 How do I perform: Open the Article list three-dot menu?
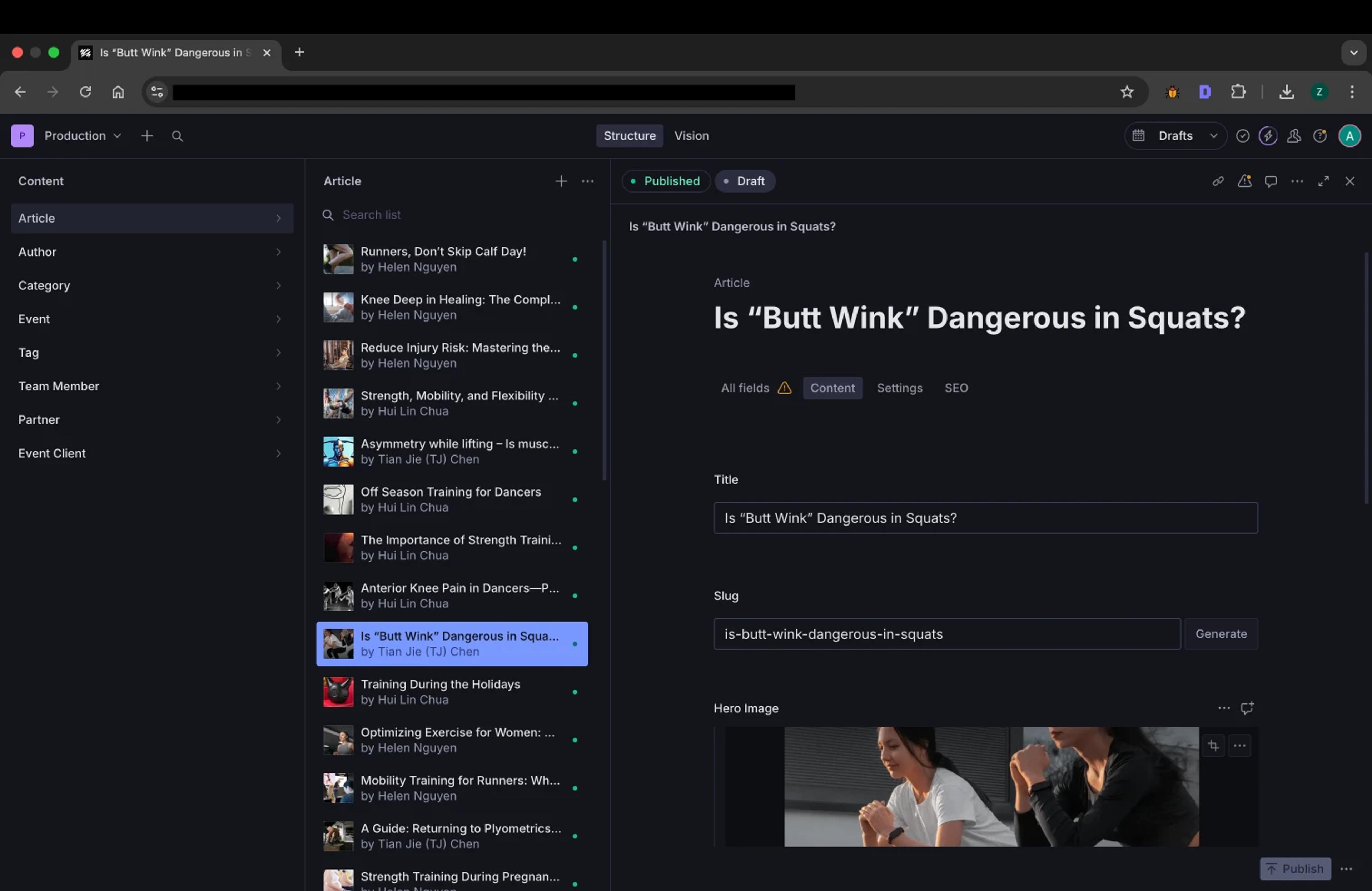tap(587, 181)
